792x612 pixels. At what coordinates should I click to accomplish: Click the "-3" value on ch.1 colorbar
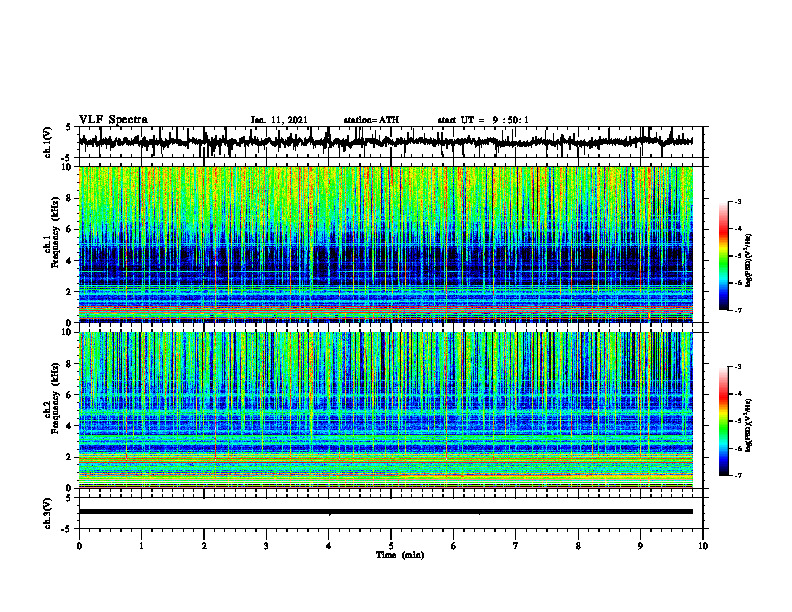pyautogui.click(x=738, y=201)
